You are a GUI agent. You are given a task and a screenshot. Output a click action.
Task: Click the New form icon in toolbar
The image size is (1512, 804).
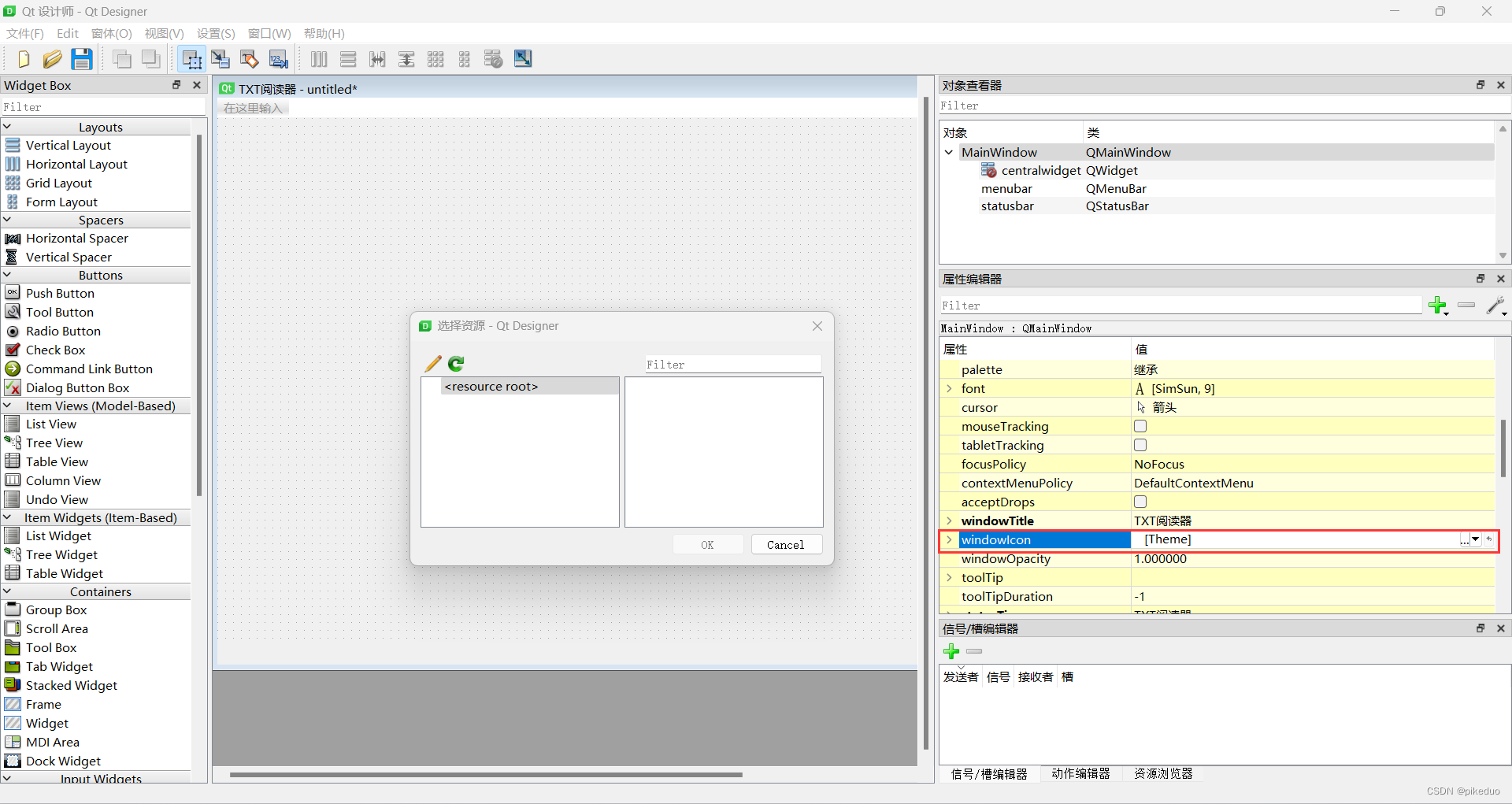(24, 59)
